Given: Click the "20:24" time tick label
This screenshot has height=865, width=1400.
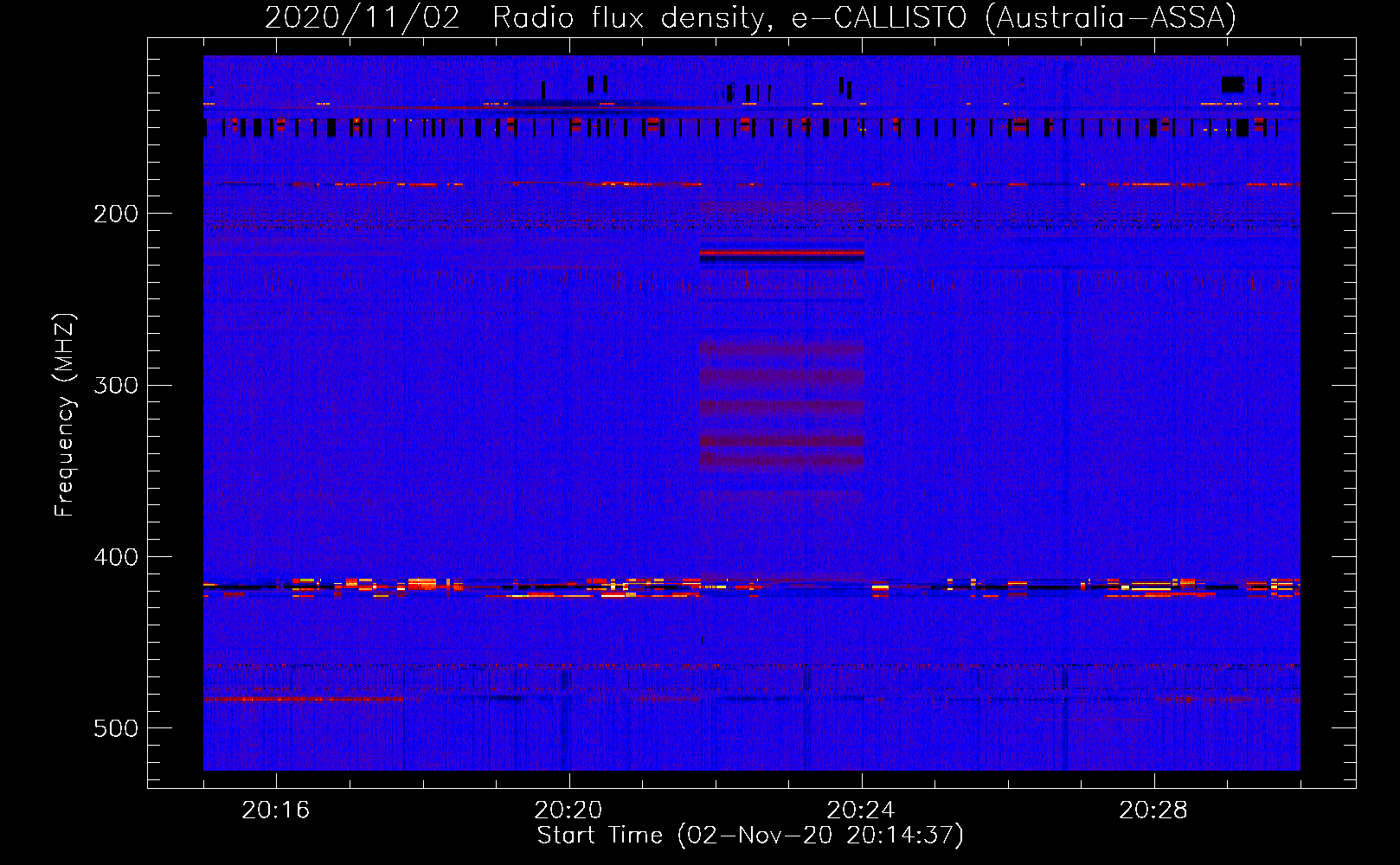Looking at the screenshot, I should pyautogui.click(x=860, y=811).
